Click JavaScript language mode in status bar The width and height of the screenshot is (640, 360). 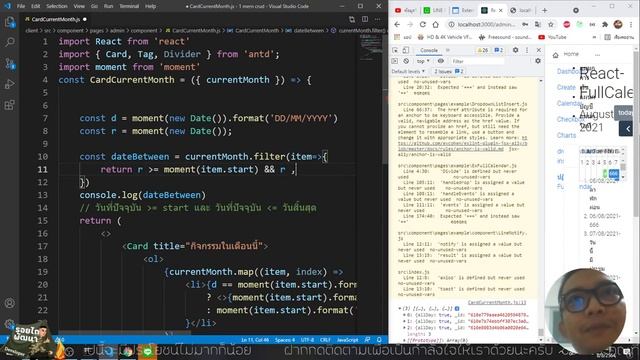pyautogui.click(x=347, y=340)
